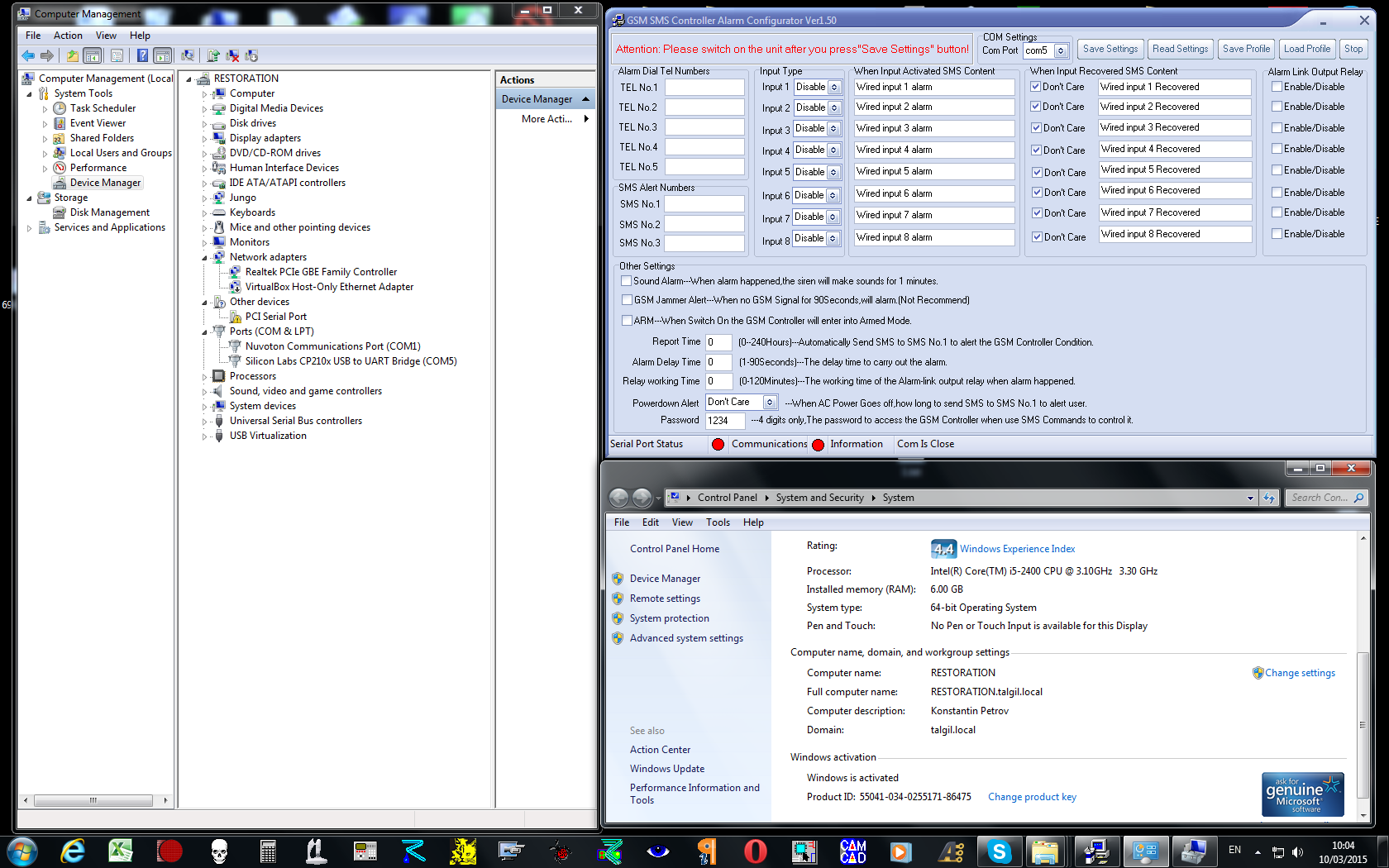
Task: Open the Calculator taskbar icon
Action: coord(267,851)
